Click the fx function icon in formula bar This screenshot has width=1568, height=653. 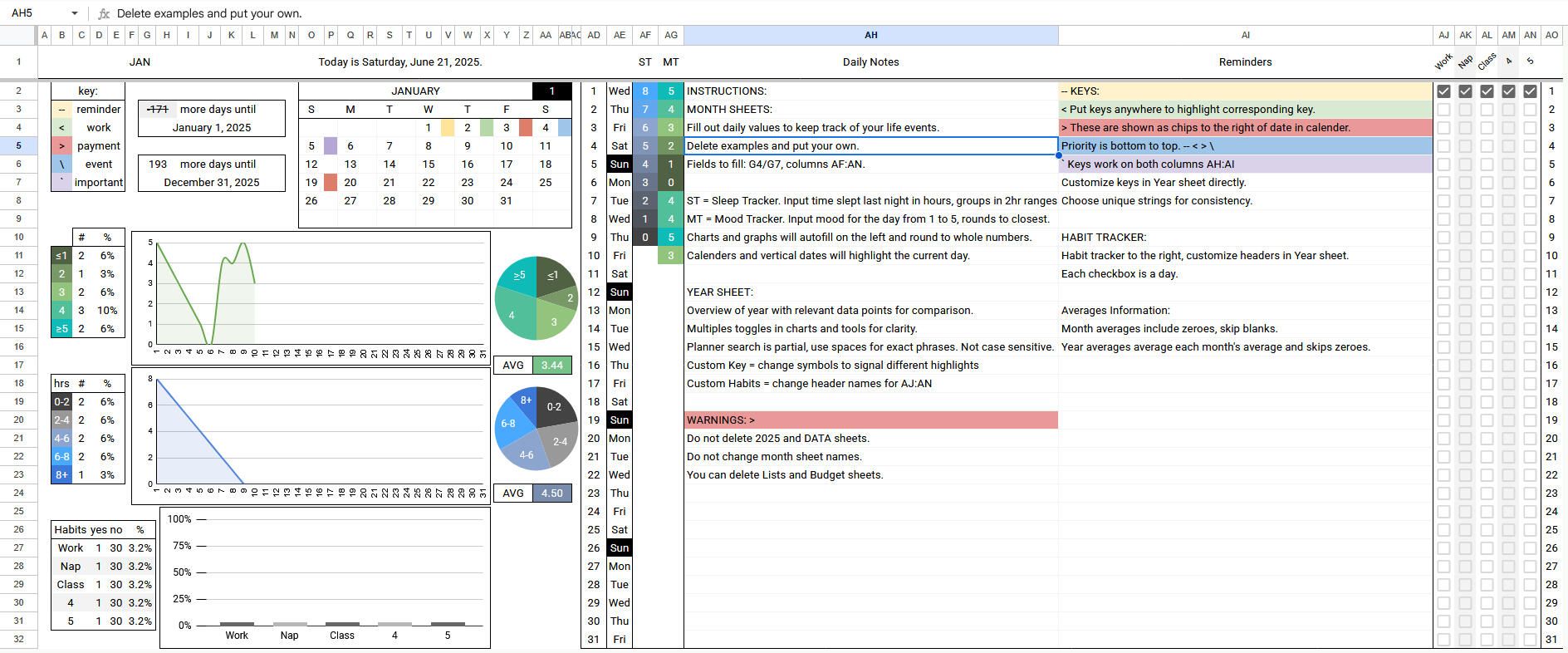click(x=104, y=13)
